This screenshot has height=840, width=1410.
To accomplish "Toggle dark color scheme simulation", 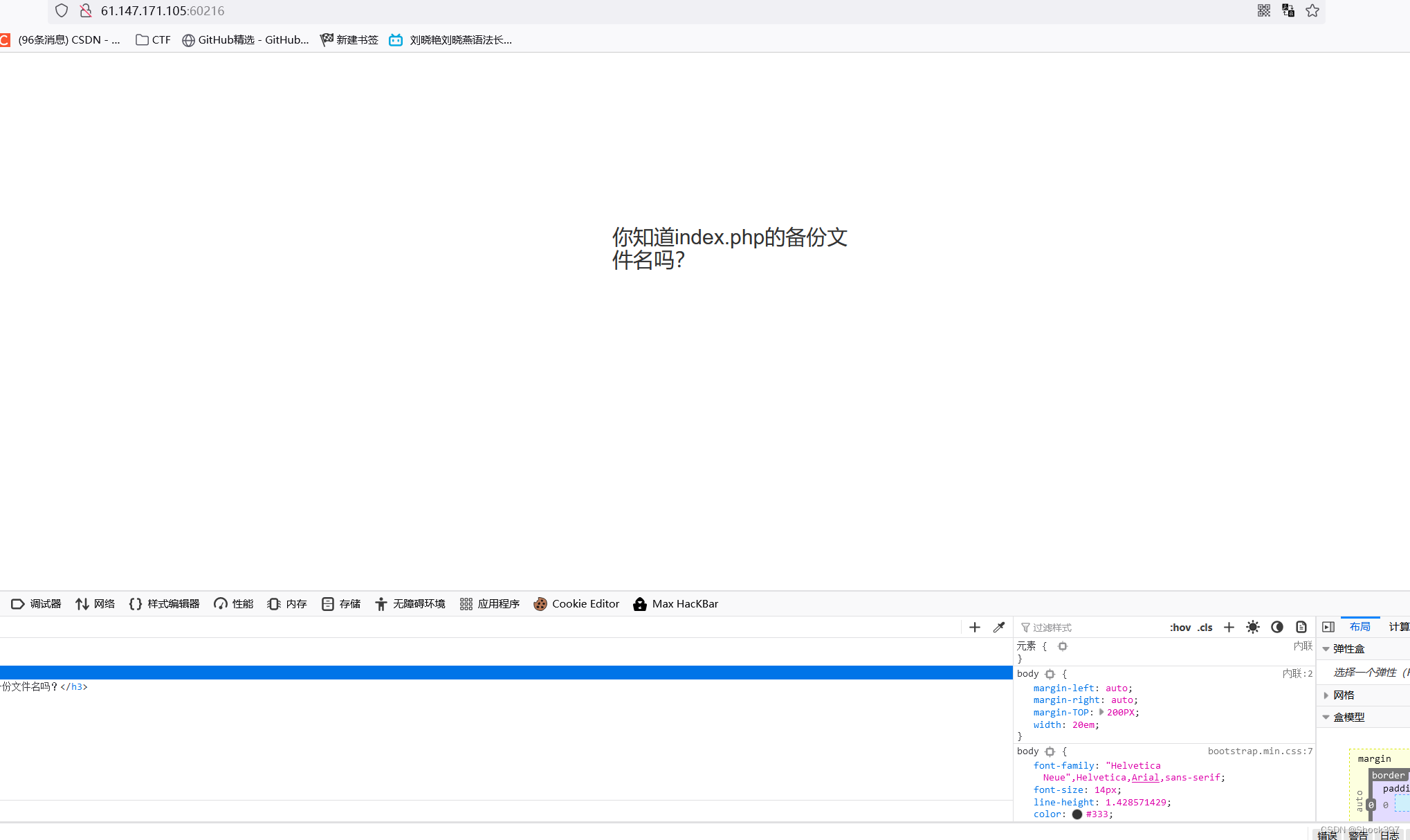I will pyautogui.click(x=1276, y=627).
